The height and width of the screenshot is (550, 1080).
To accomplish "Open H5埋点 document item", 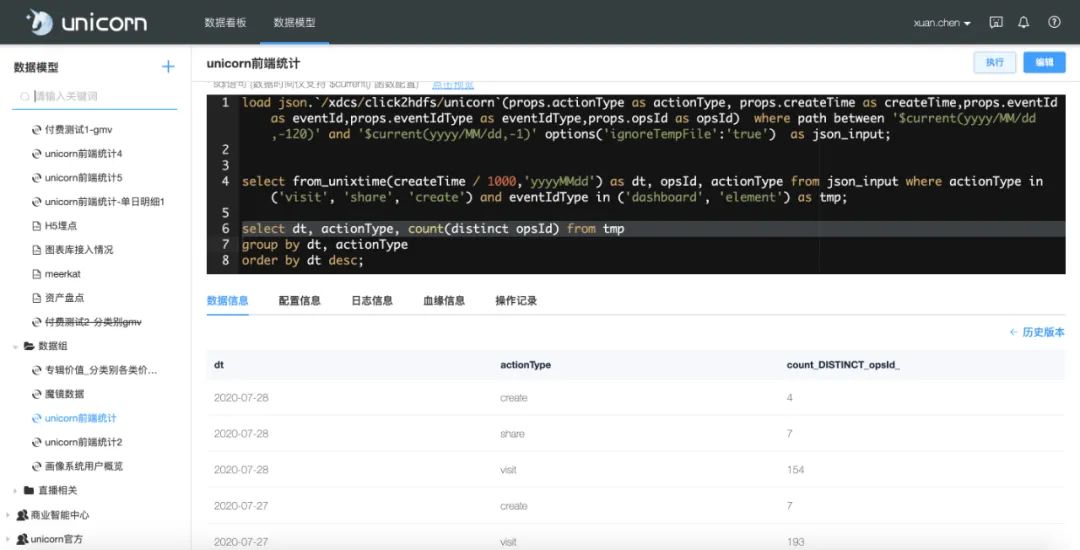I will pyautogui.click(x=61, y=226).
